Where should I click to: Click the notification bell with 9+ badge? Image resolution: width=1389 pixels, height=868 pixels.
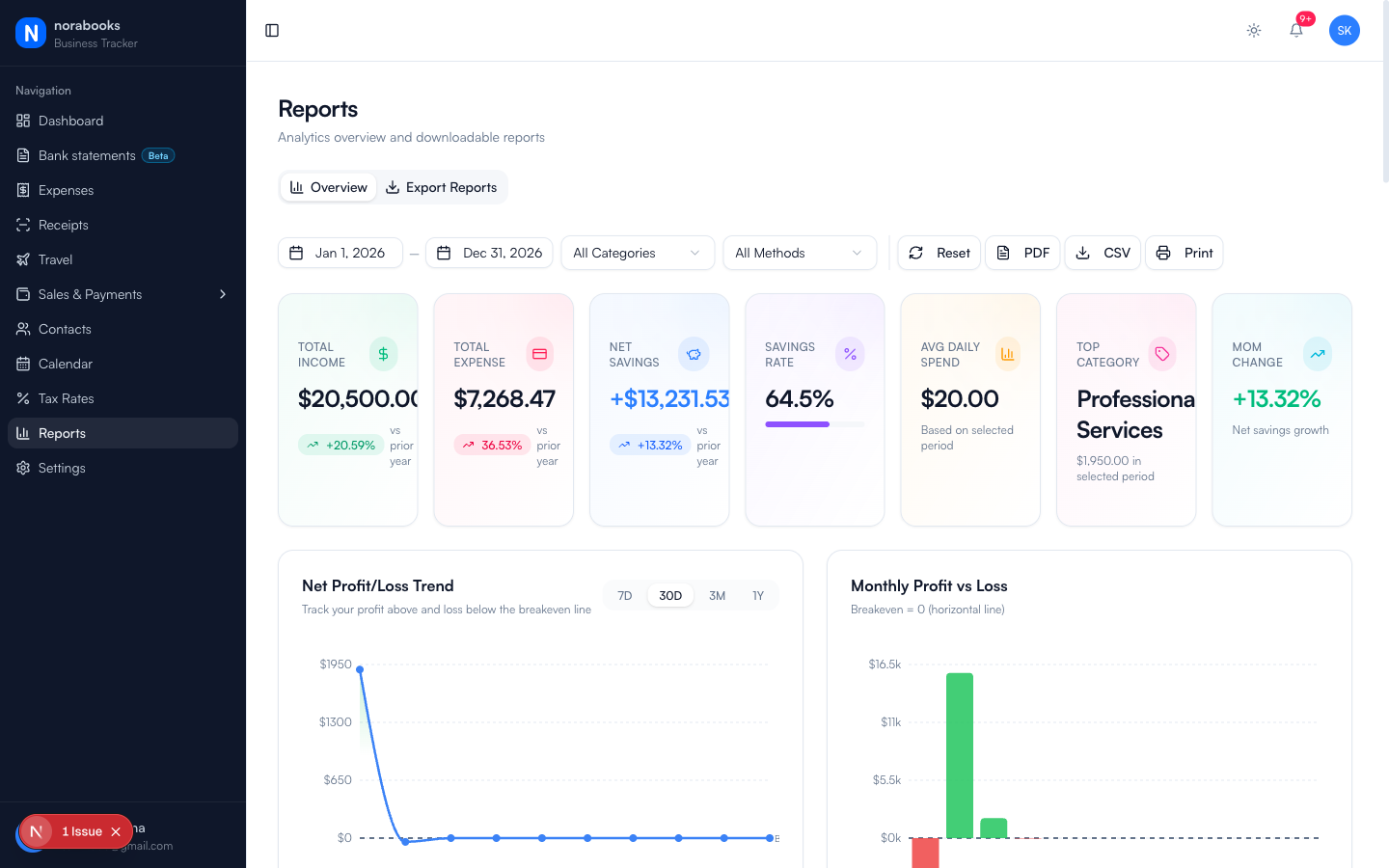1295,30
